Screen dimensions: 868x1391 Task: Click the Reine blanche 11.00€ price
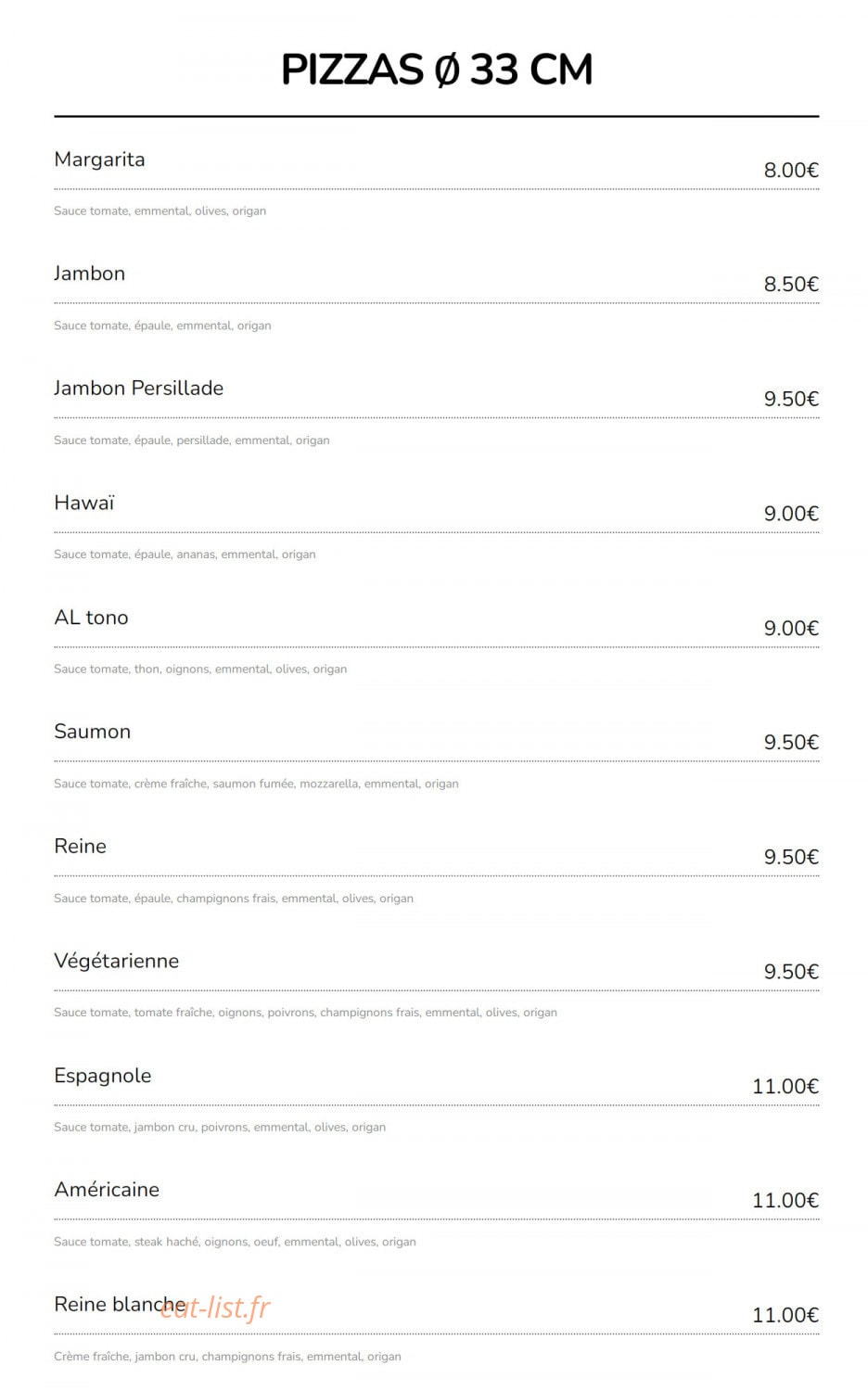(785, 1315)
